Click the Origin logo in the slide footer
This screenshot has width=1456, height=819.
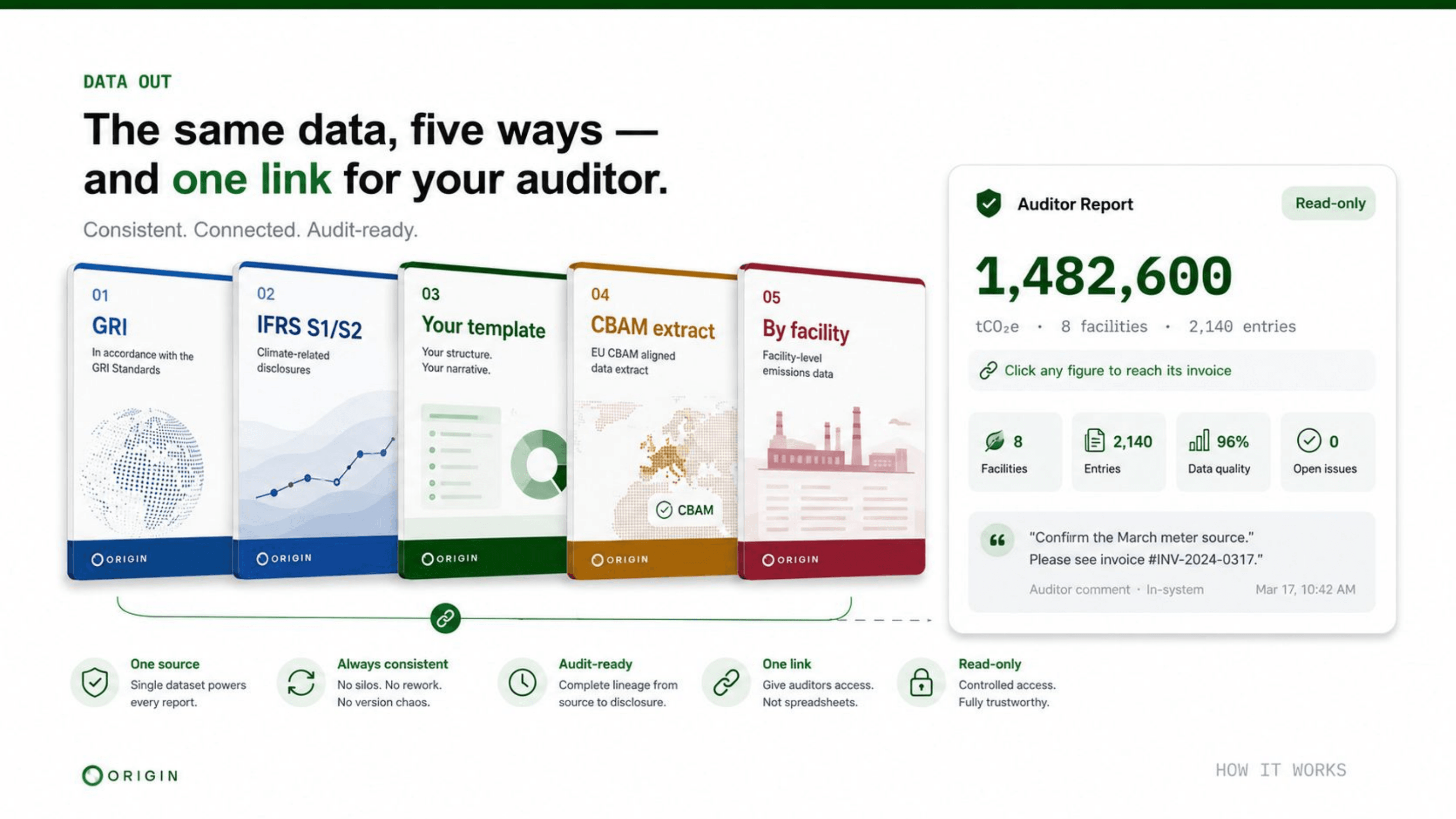(x=130, y=776)
